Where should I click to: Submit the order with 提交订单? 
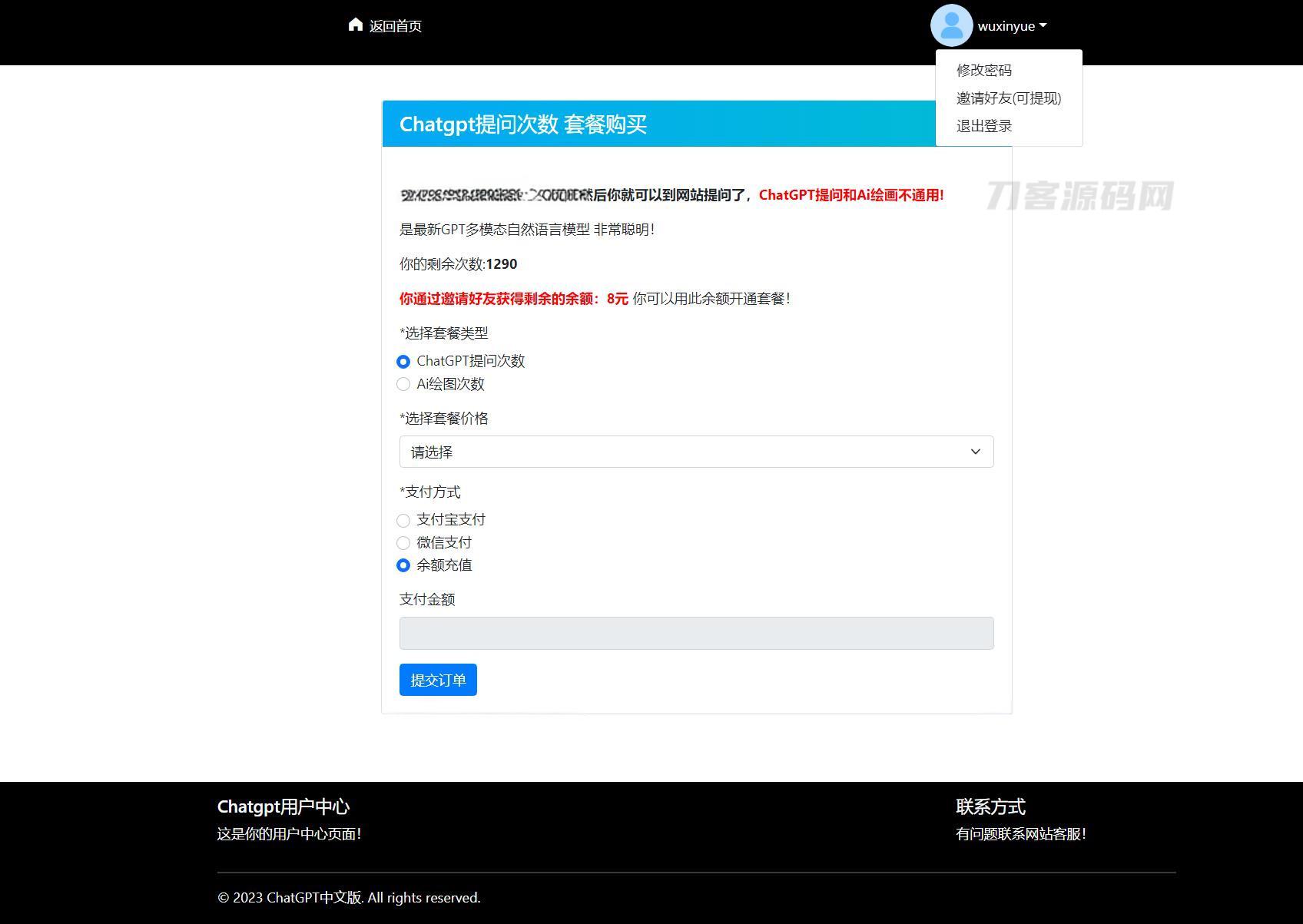pyautogui.click(x=438, y=680)
